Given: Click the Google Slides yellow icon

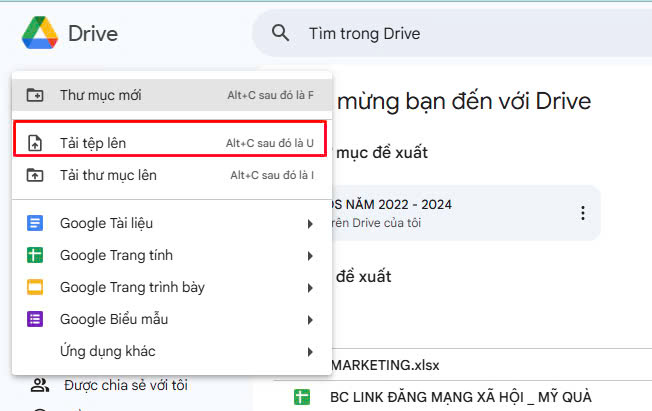Looking at the screenshot, I should coord(35,287).
